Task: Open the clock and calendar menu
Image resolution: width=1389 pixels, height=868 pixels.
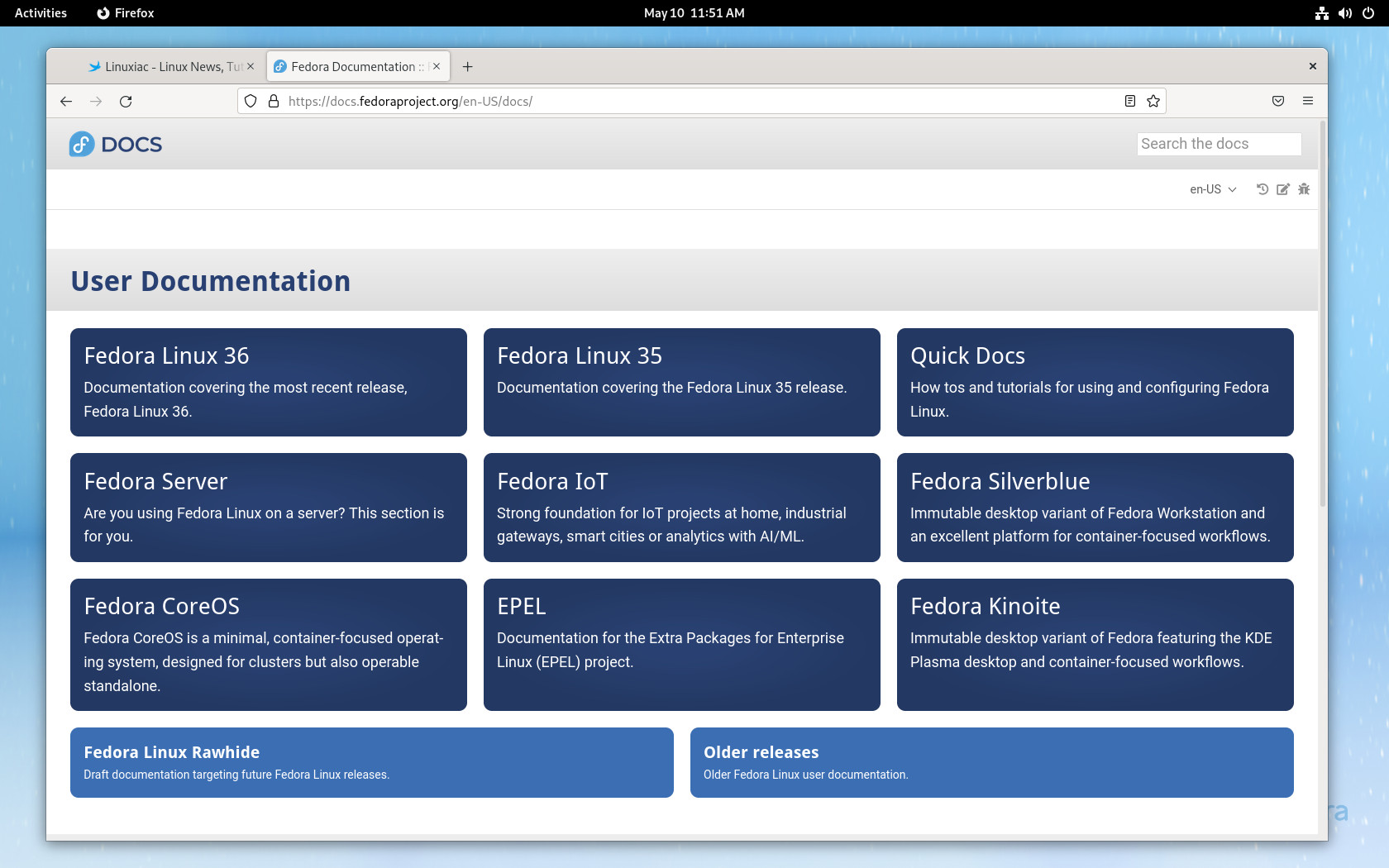Action: pyautogui.click(x=694, y=13)
